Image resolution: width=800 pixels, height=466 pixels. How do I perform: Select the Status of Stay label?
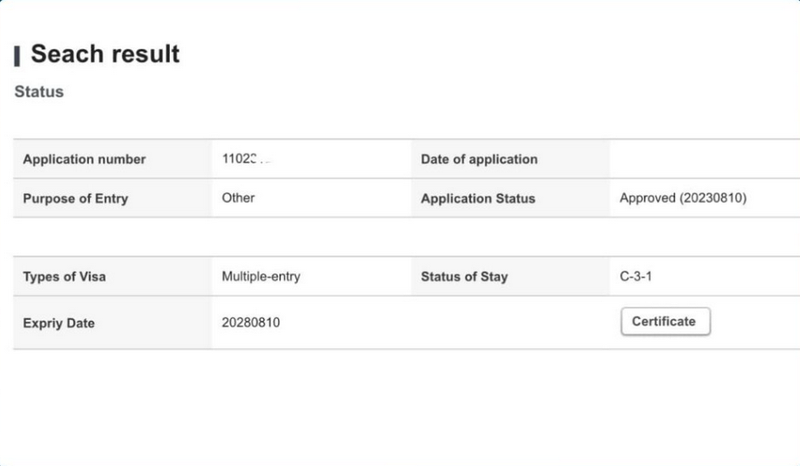coord(464,277)
